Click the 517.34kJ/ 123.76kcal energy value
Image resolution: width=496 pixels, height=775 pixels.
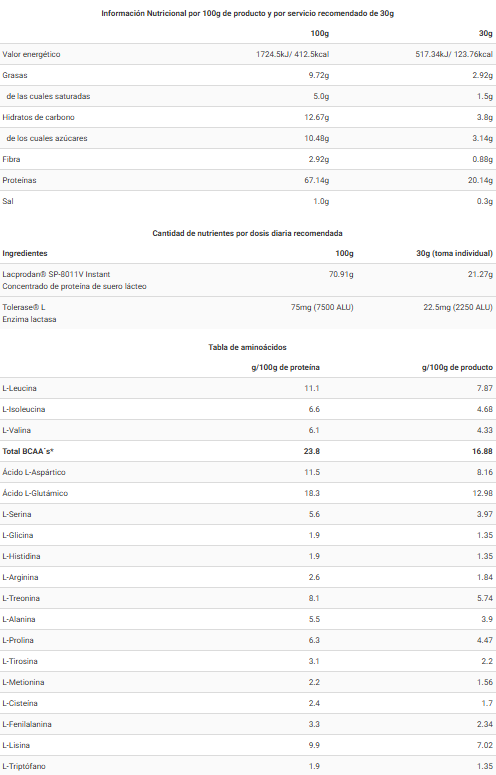454,54
